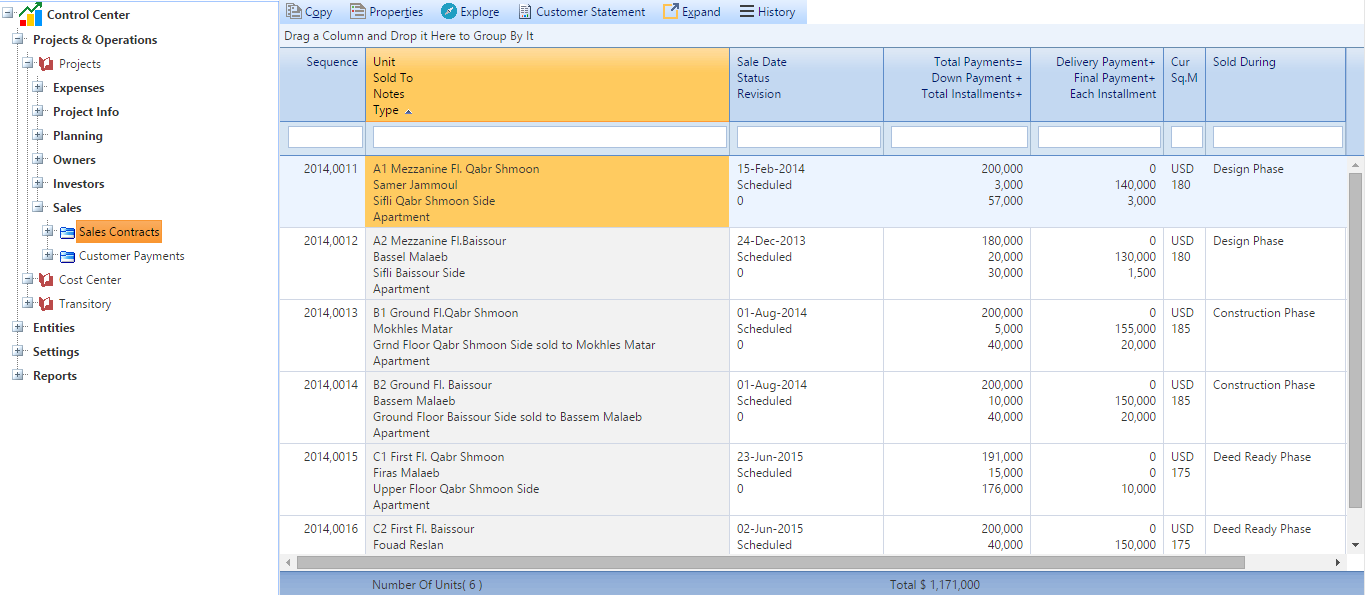1365x595 pixels.
Task: Select the Investors tree item
Action: tap(78, 184)
